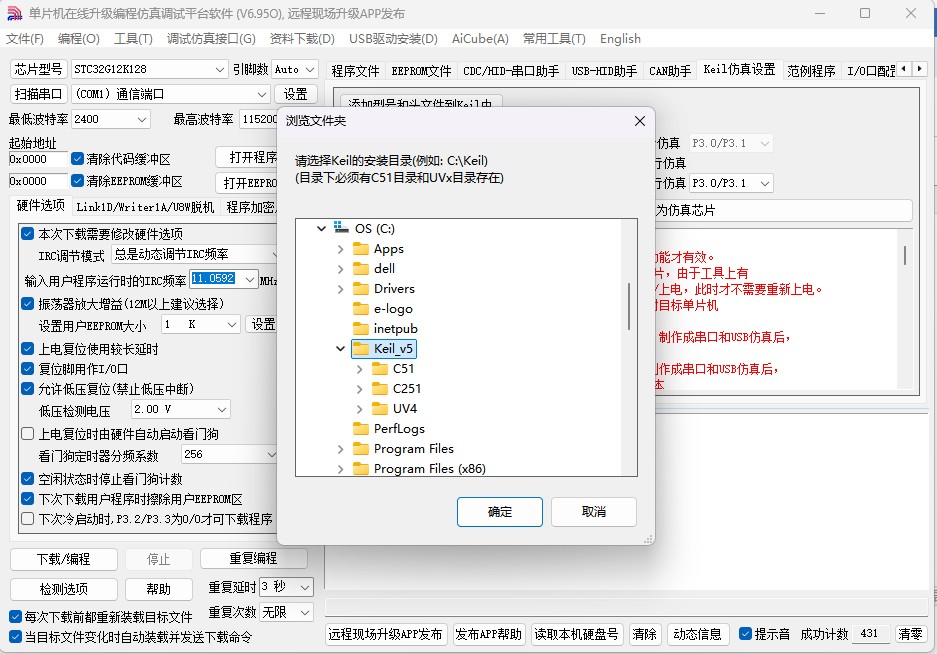Click the C51 folder icon
The height and width of the screenshot is (654, 937).
(379, 369)
